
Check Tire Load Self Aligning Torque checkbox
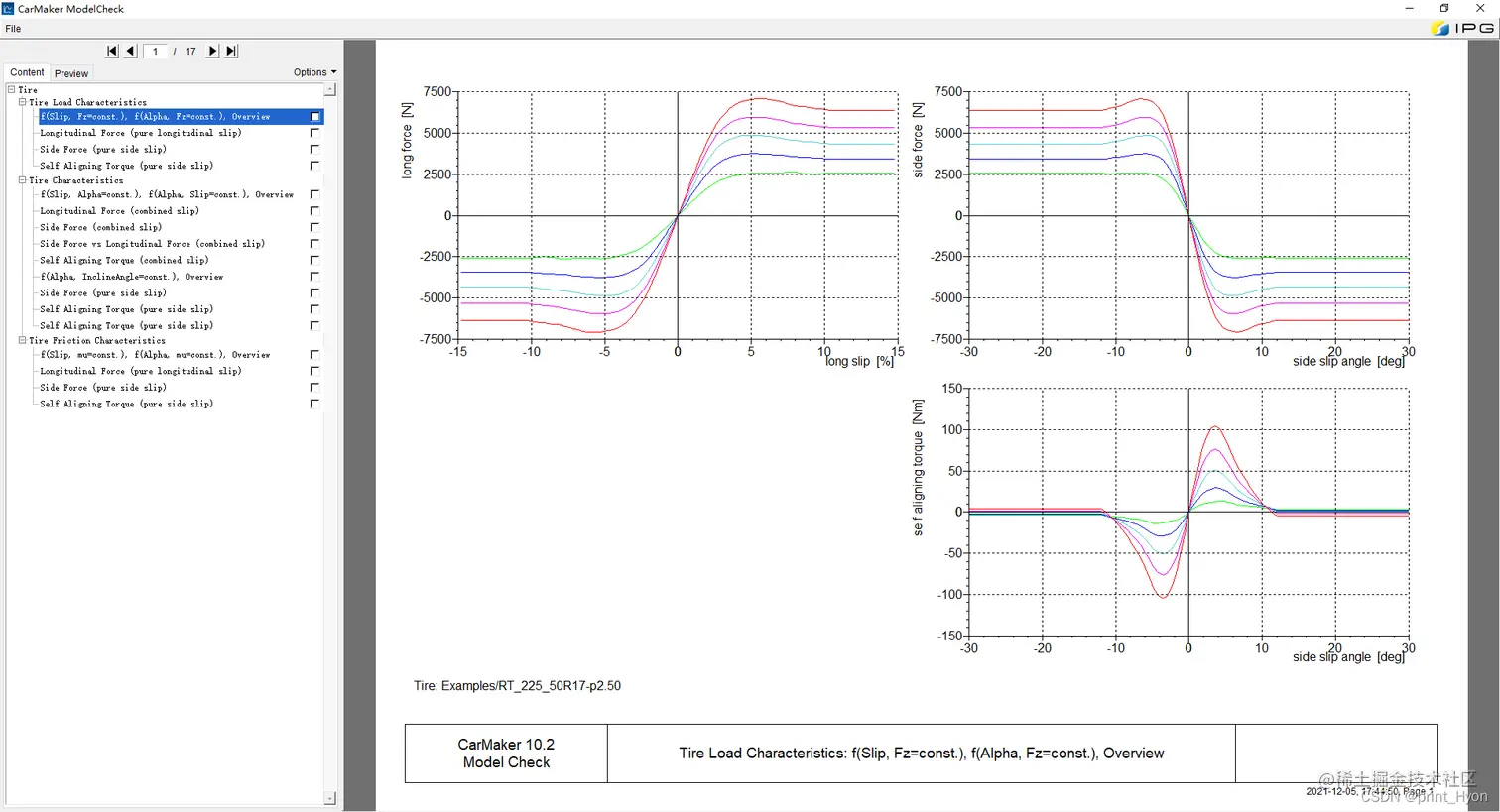tap(315, 166)
